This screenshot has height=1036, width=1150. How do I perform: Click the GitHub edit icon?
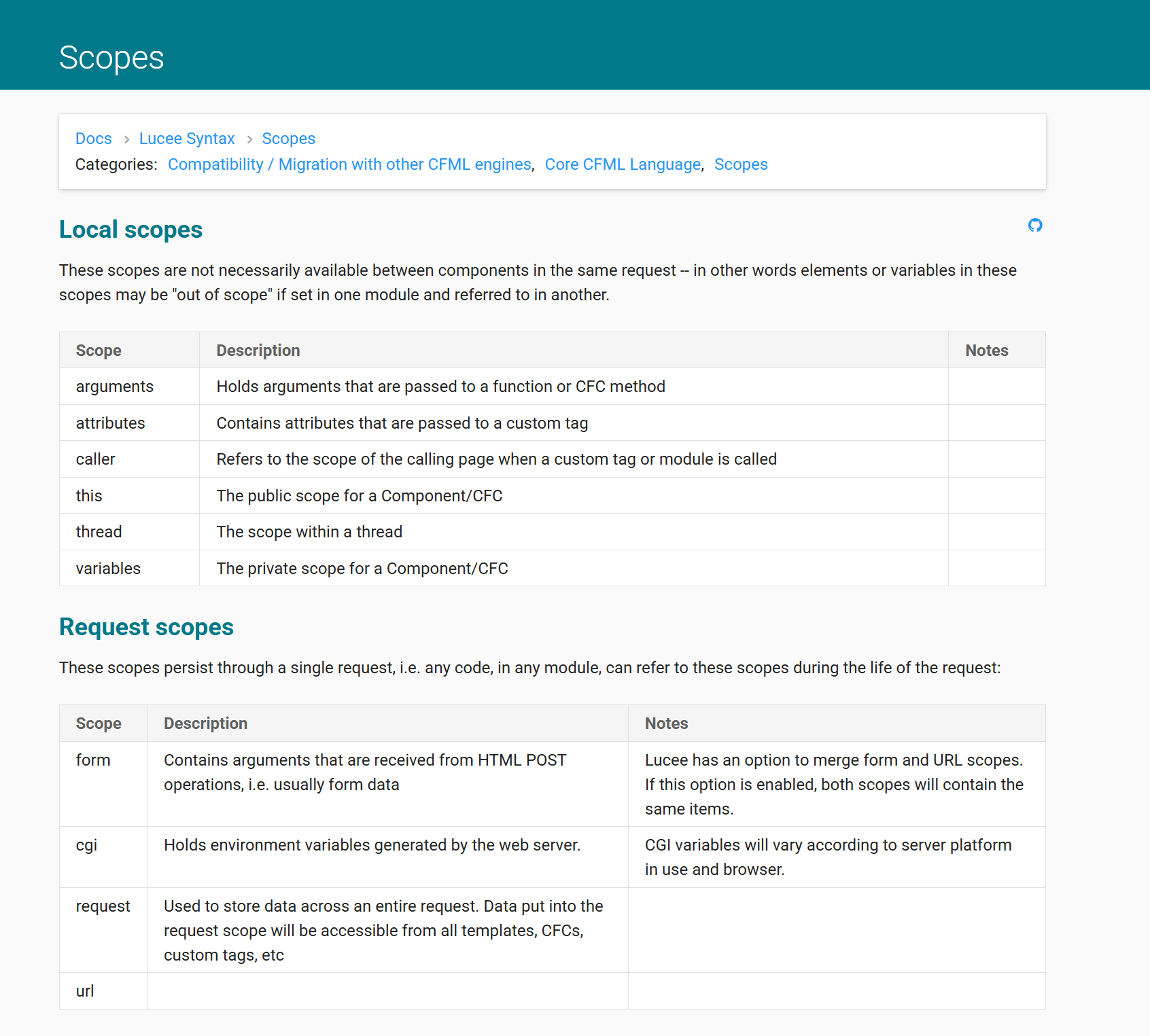click(1035, 225)
